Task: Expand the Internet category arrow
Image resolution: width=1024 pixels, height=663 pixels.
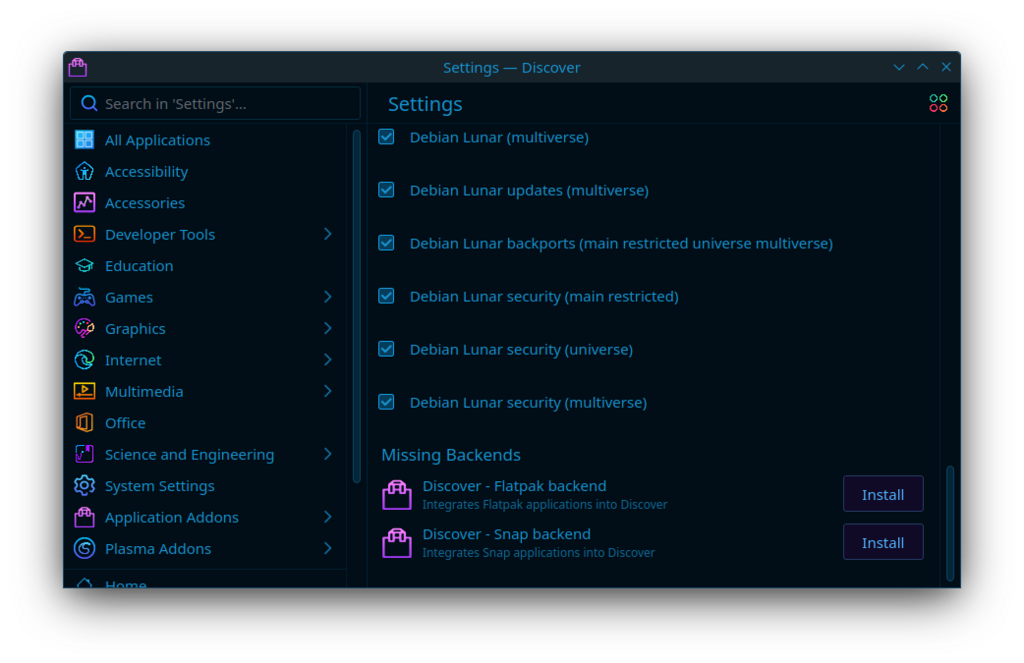Action: coord(327,360)
